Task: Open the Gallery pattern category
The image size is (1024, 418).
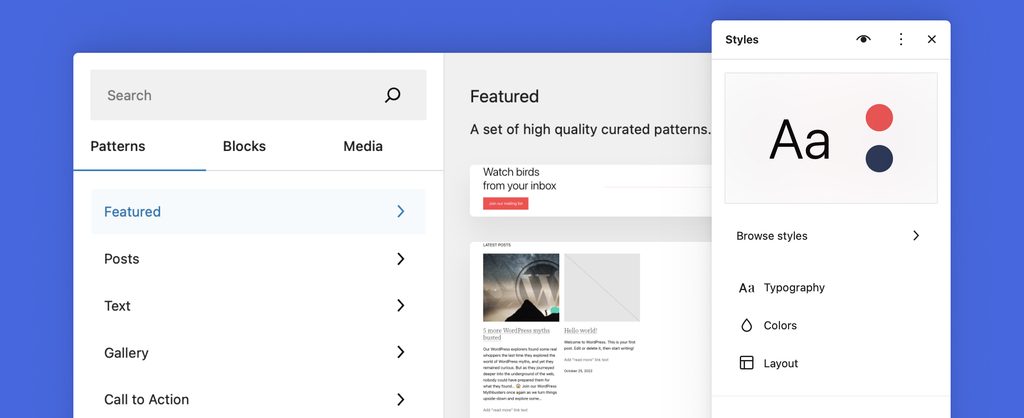Action: click(258, 353)
